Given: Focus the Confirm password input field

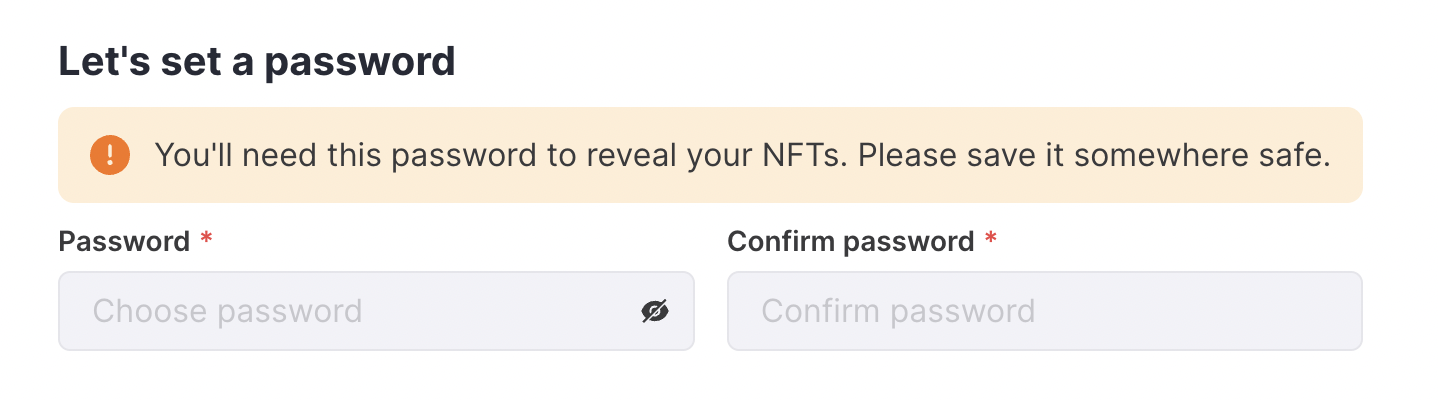Looking at the screenshot, I should (1045, 311).
